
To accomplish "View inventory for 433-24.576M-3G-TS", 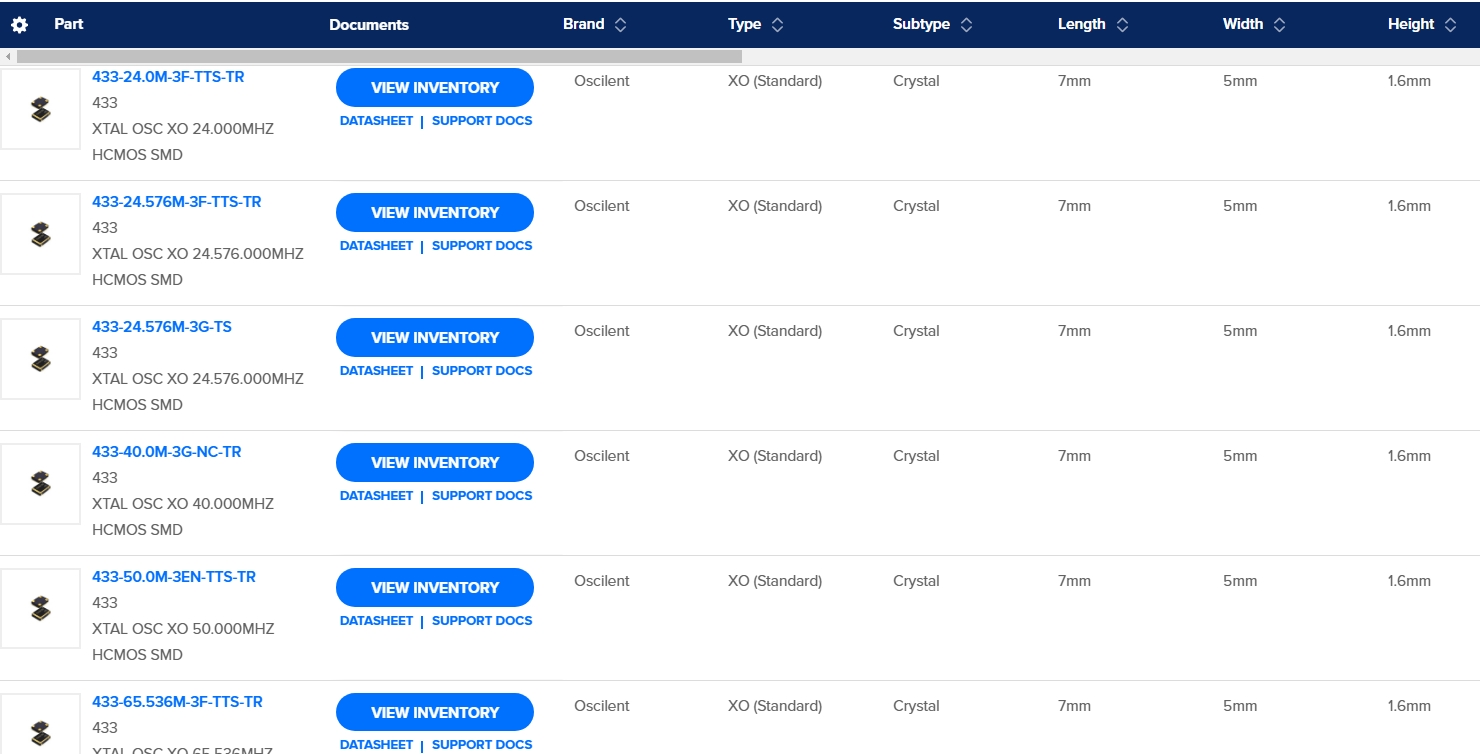I will tap(435, 338).
